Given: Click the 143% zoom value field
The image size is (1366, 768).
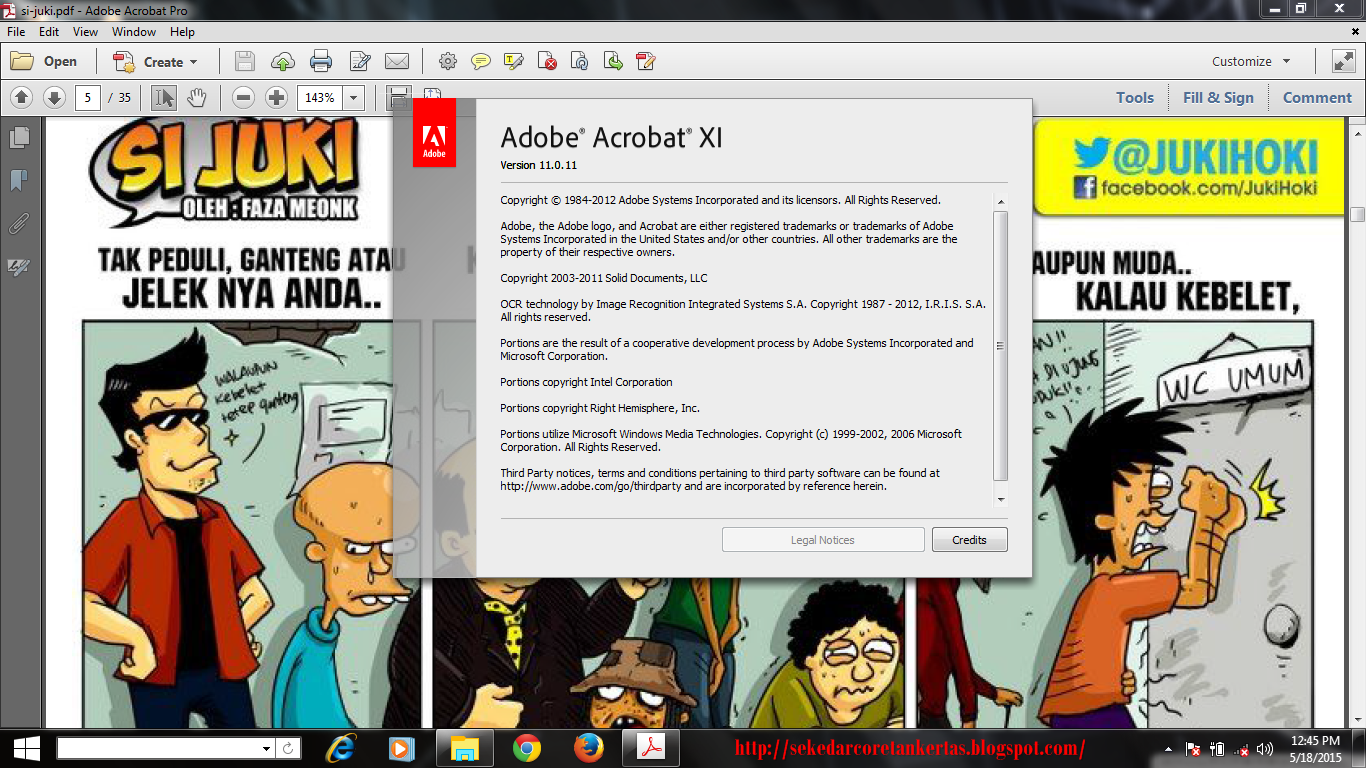Looking at the screenshot, I should coord(320,98).
